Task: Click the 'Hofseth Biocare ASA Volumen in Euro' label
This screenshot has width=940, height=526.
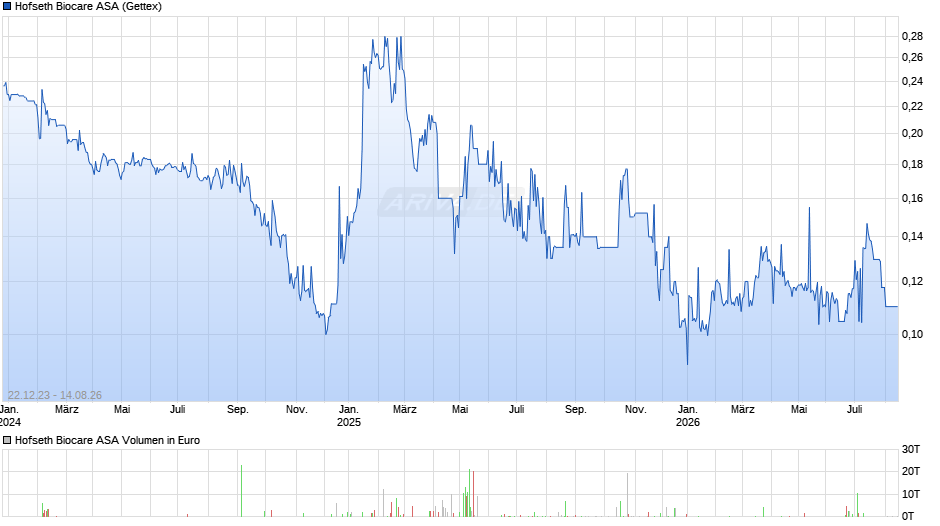Action: pos(107,440)
